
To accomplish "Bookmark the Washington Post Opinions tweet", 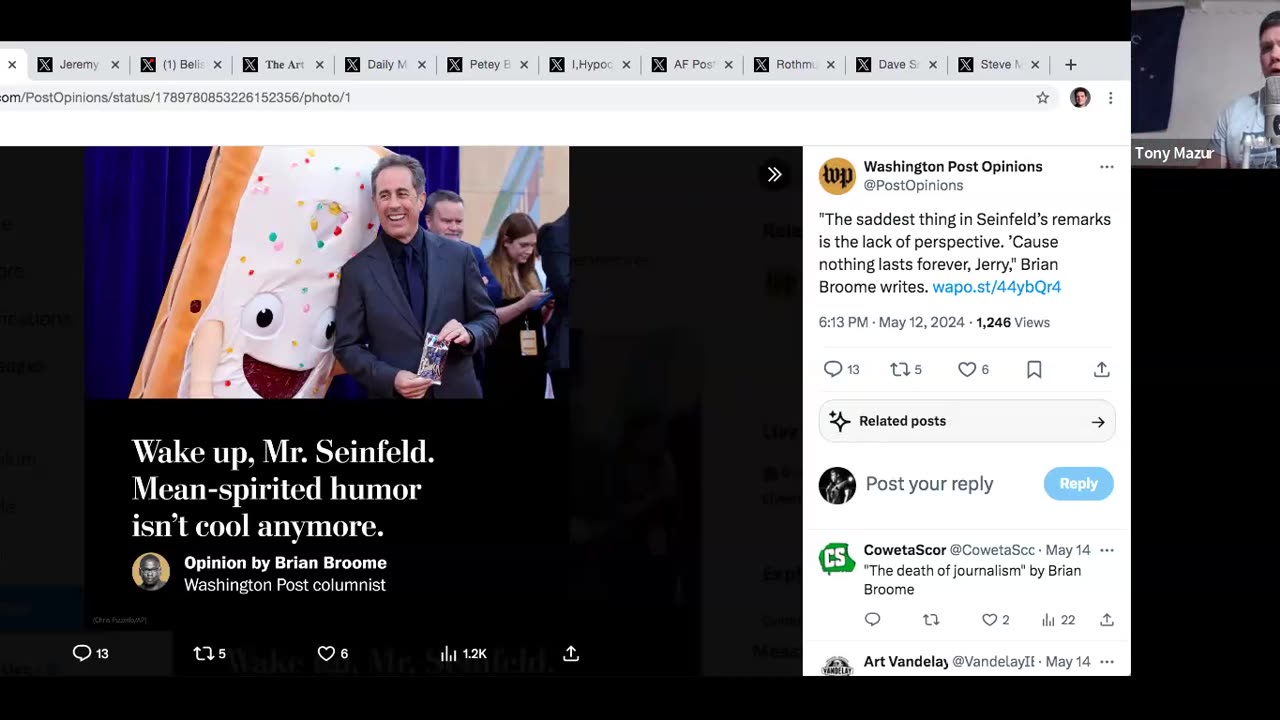I will coord(1034,369).
